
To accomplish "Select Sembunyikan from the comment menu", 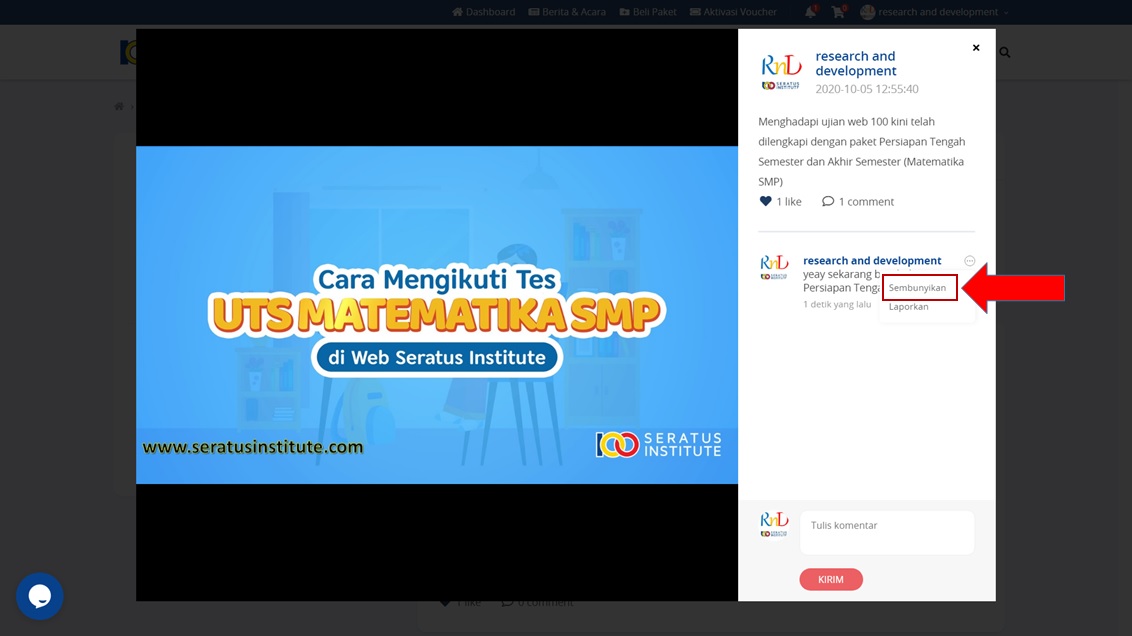I will pyautogui.click(x=917, y=287).
